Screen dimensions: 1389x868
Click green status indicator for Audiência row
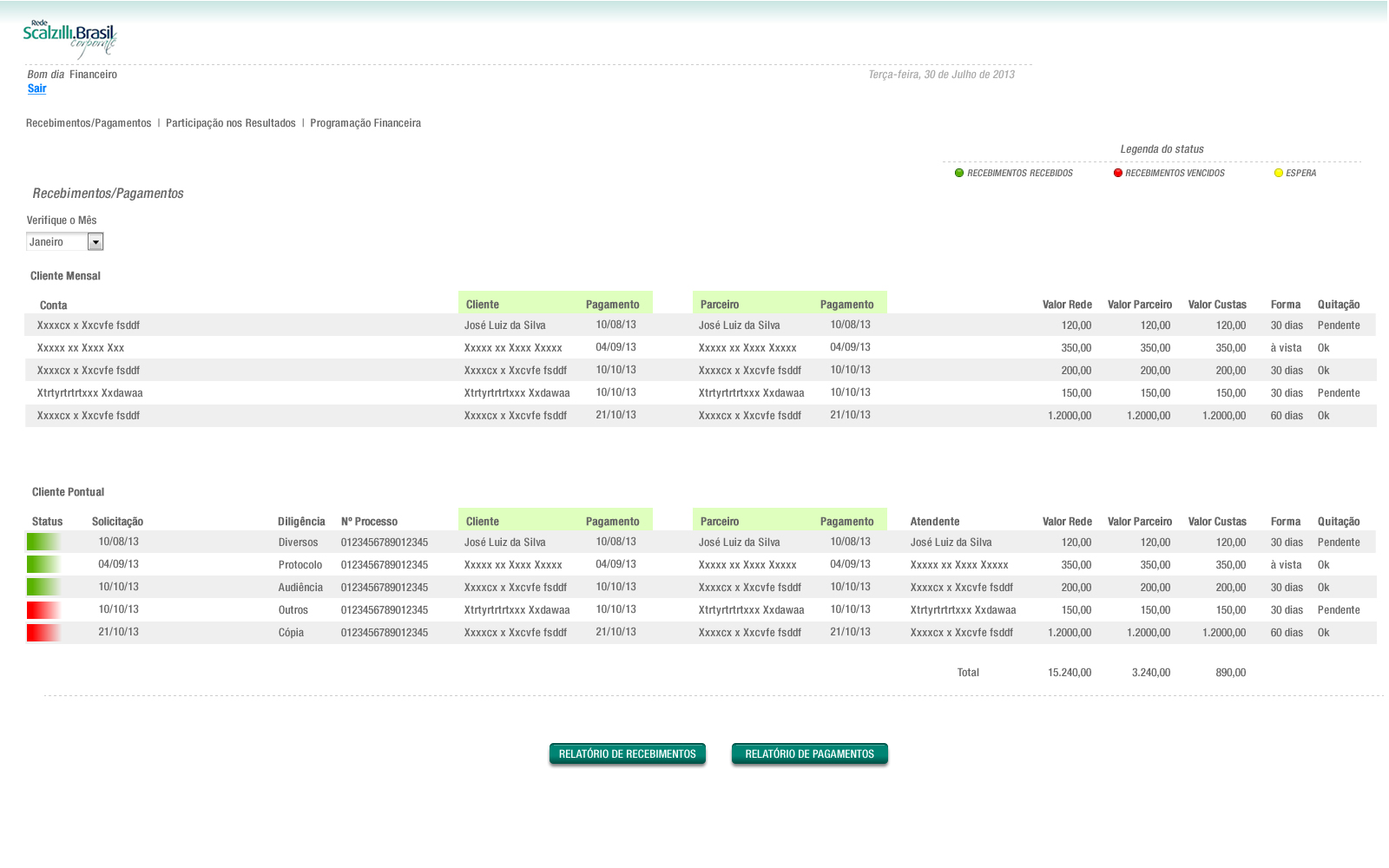43,587
